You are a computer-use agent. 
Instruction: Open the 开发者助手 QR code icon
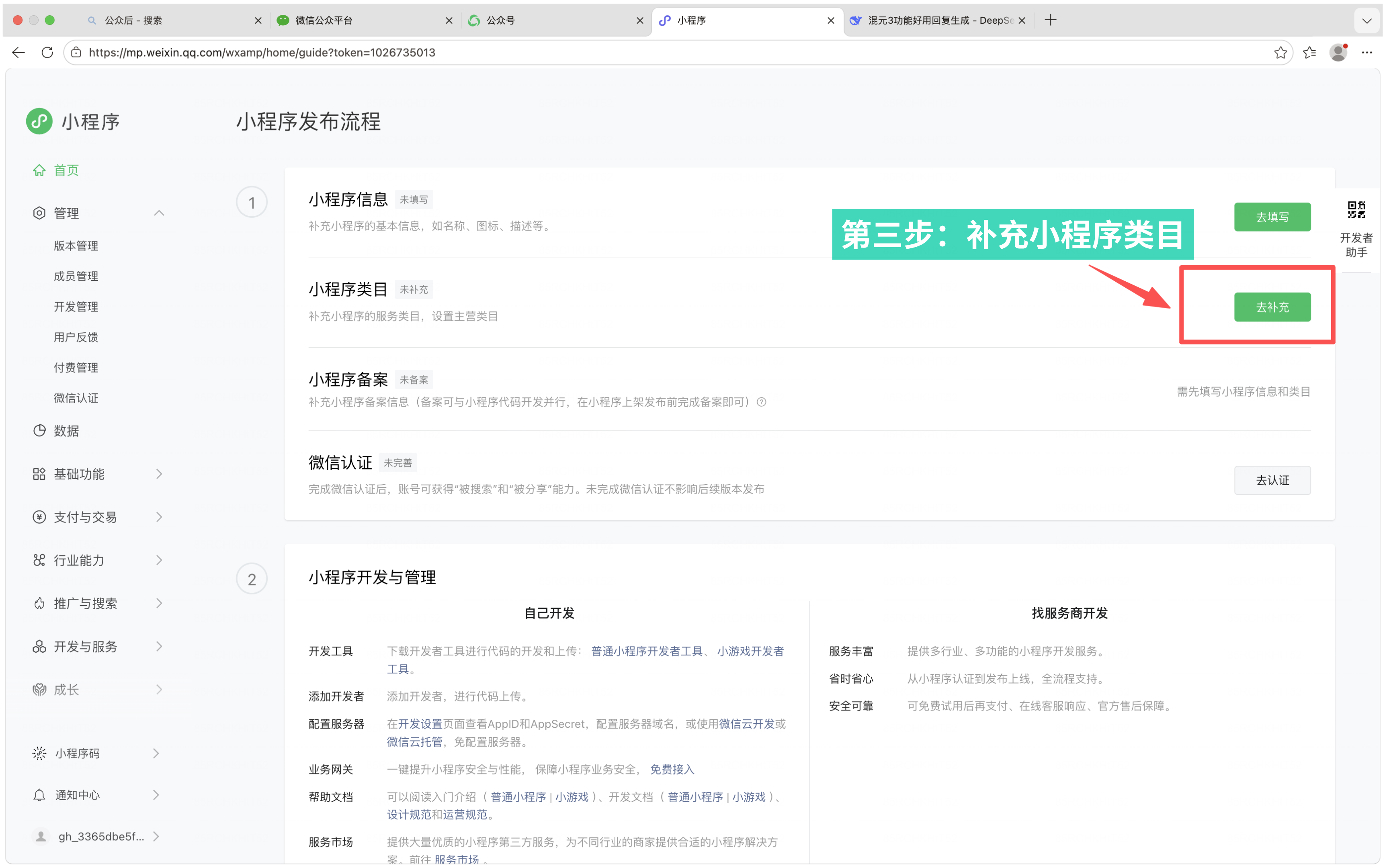tap(1356, 210)
